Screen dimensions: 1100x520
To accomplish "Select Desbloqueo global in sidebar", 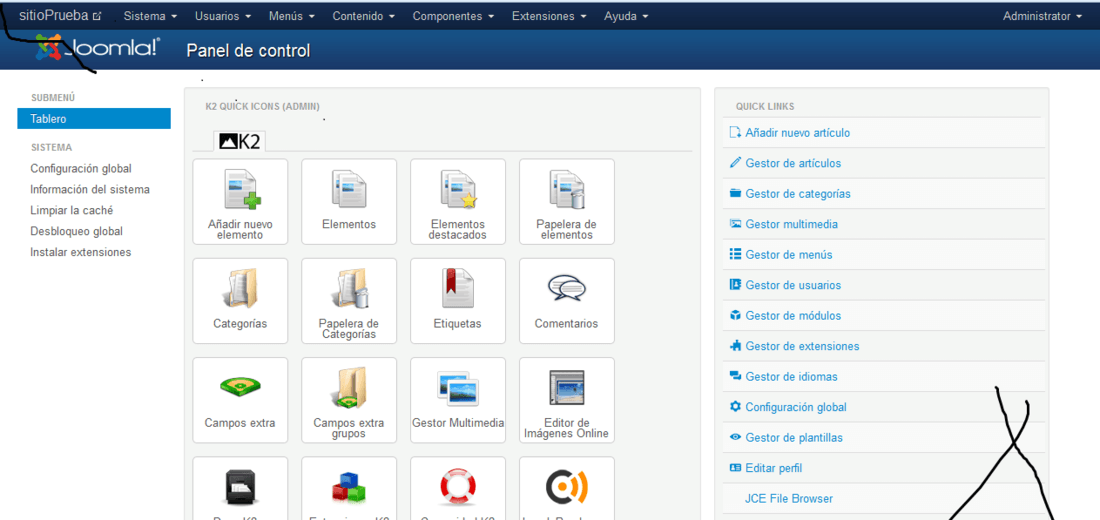I will (76, 231).
